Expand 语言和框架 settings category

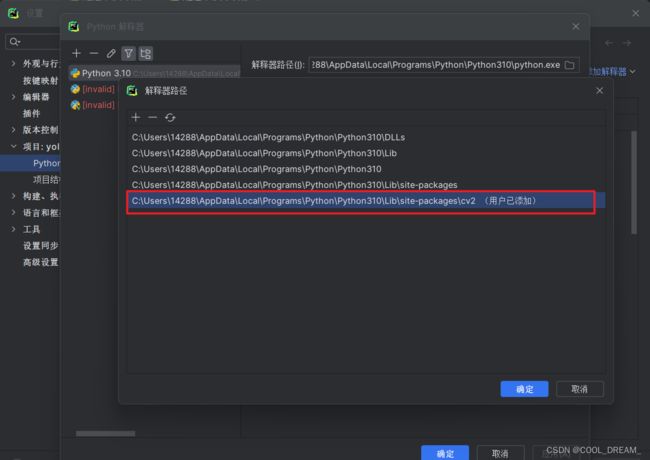[13, 213]
